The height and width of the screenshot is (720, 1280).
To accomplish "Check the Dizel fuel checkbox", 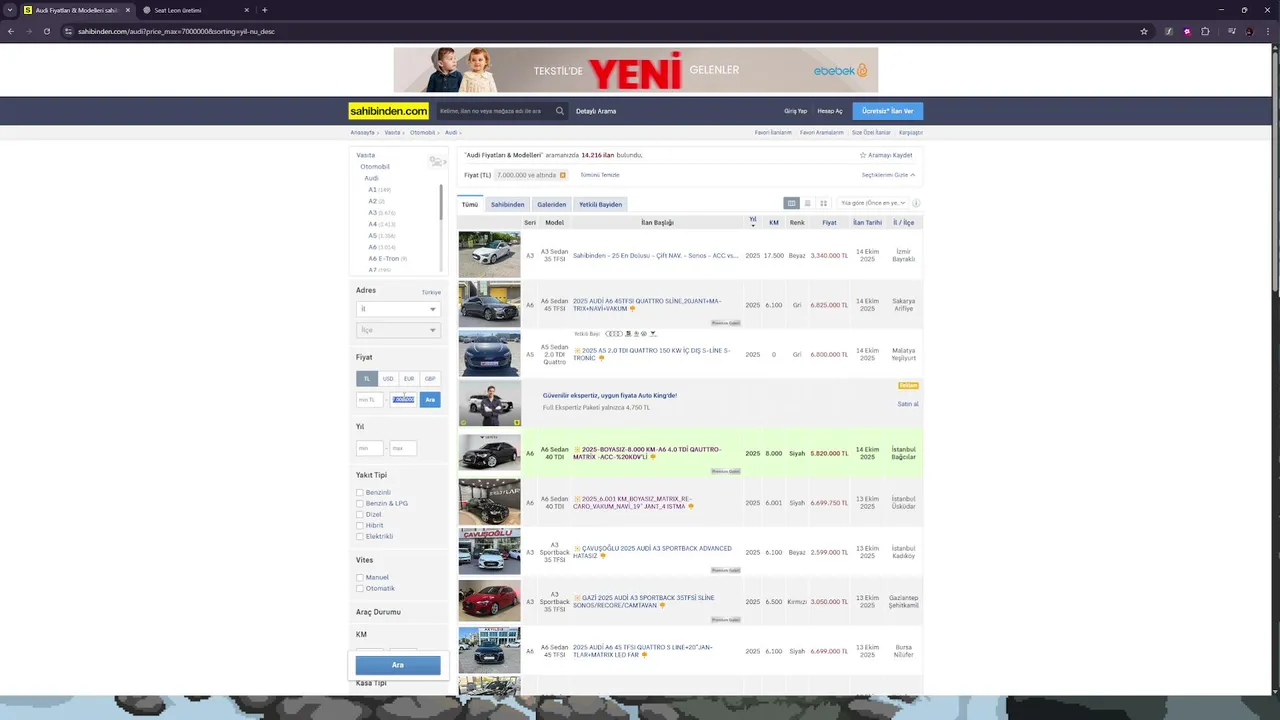I will click(360, 514).
